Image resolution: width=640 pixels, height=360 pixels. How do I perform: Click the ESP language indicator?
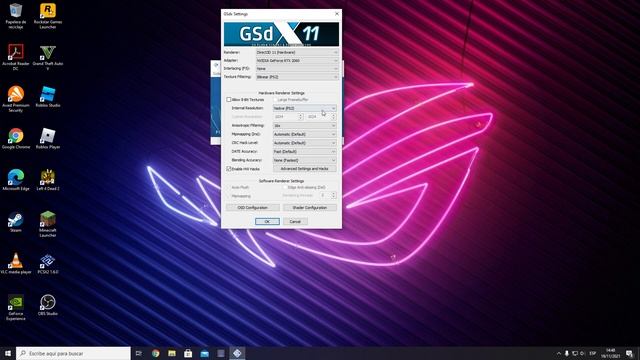click(x=593, y=353)
